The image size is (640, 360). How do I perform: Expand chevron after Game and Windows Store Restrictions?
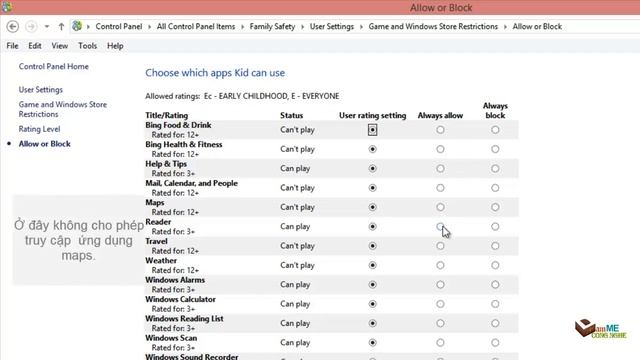[505, 27]
